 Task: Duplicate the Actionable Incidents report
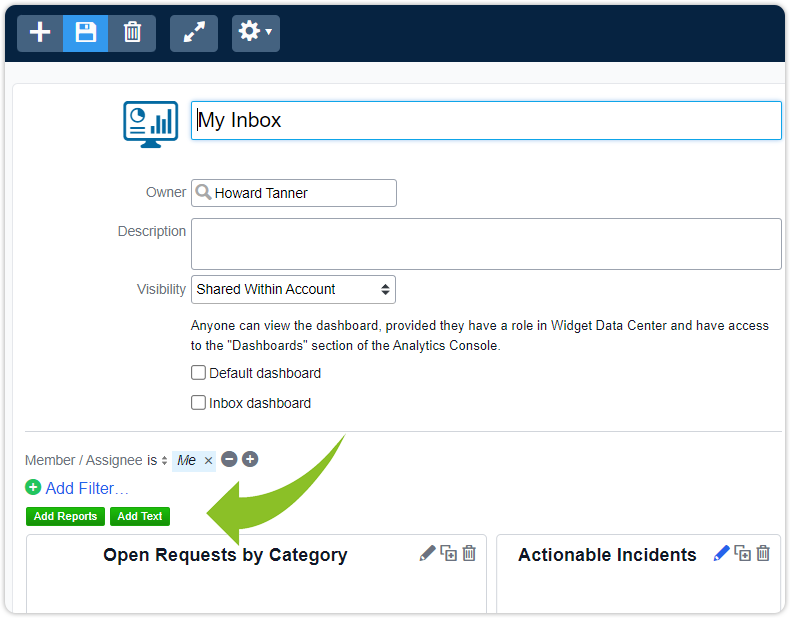click(743, 553)
